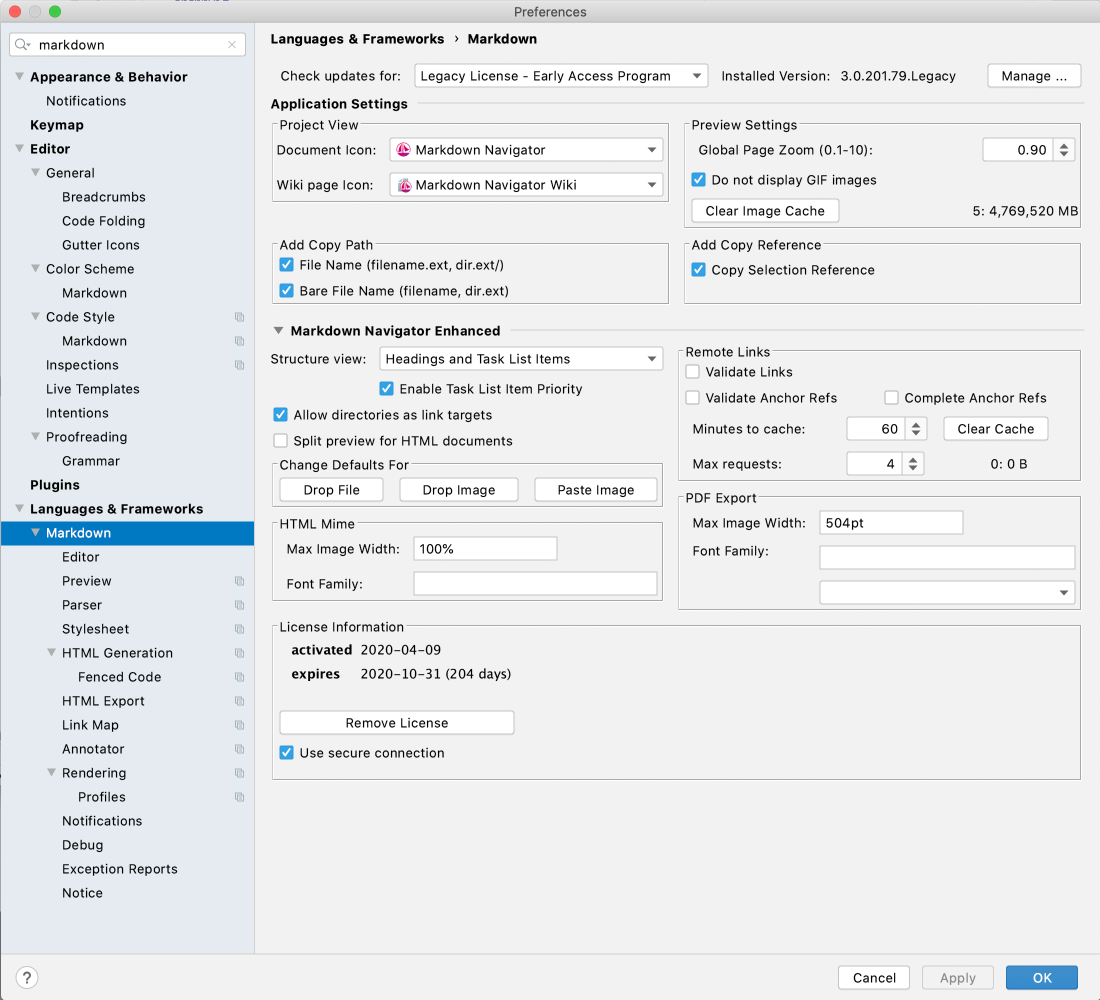Click HTML Mime Font Family field
1100x1000 pixels.
point(535,584)
